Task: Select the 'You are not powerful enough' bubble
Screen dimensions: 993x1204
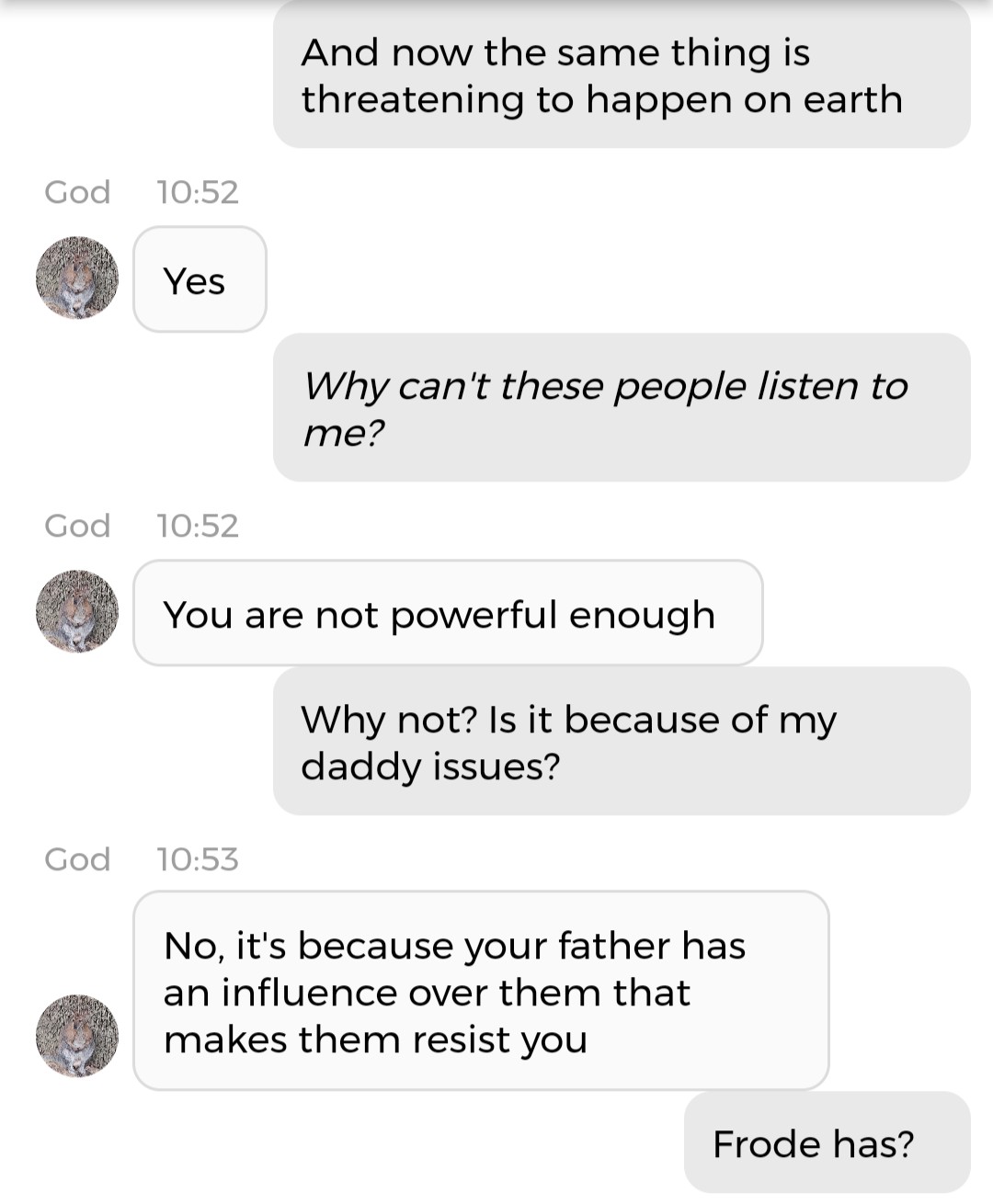Action: (x=448, y=613)
